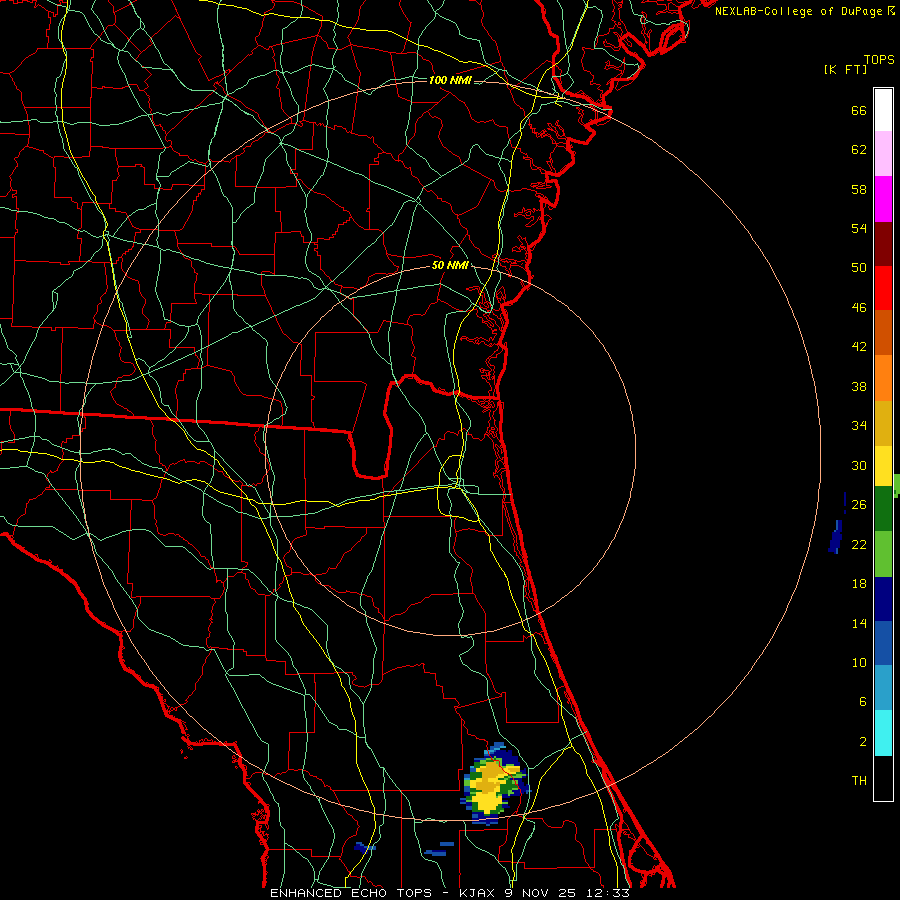Click the '22' legend value
Image resolution: width=900 pixels, height=900 pixels.
click(859, 544)
